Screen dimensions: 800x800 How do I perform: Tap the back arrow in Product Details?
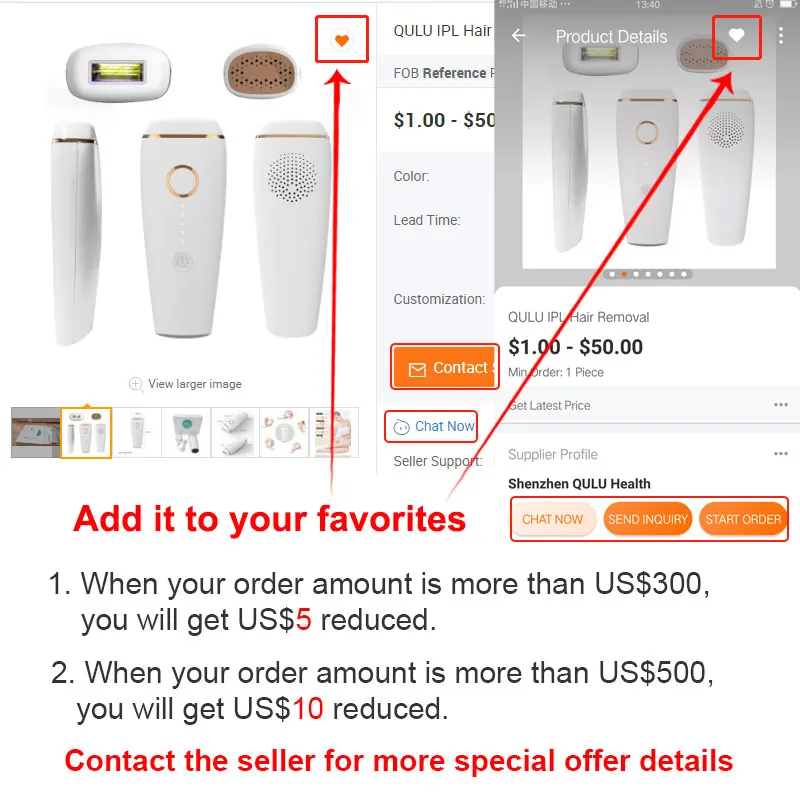(x=518, y=36)
